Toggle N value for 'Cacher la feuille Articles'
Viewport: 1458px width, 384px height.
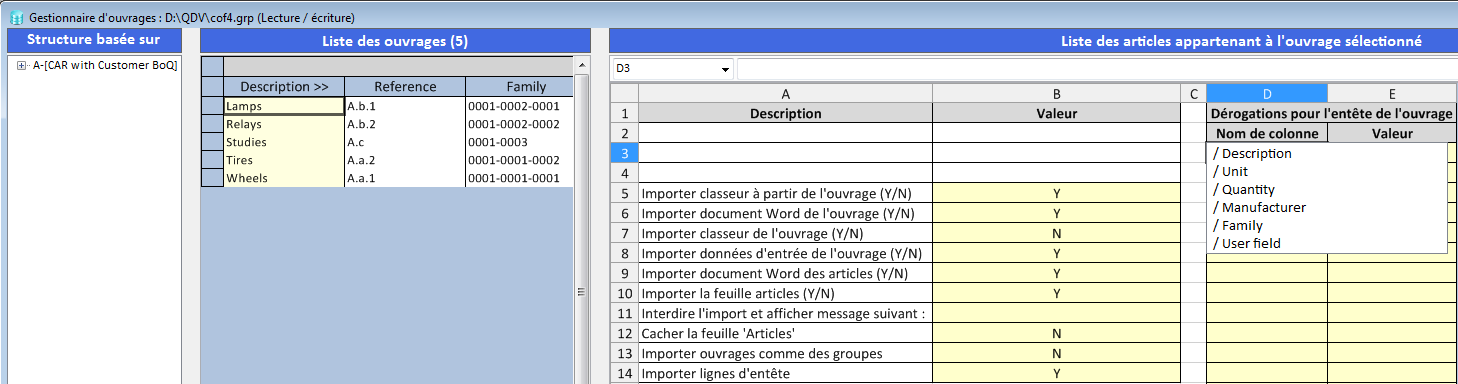pos(1056,333)
